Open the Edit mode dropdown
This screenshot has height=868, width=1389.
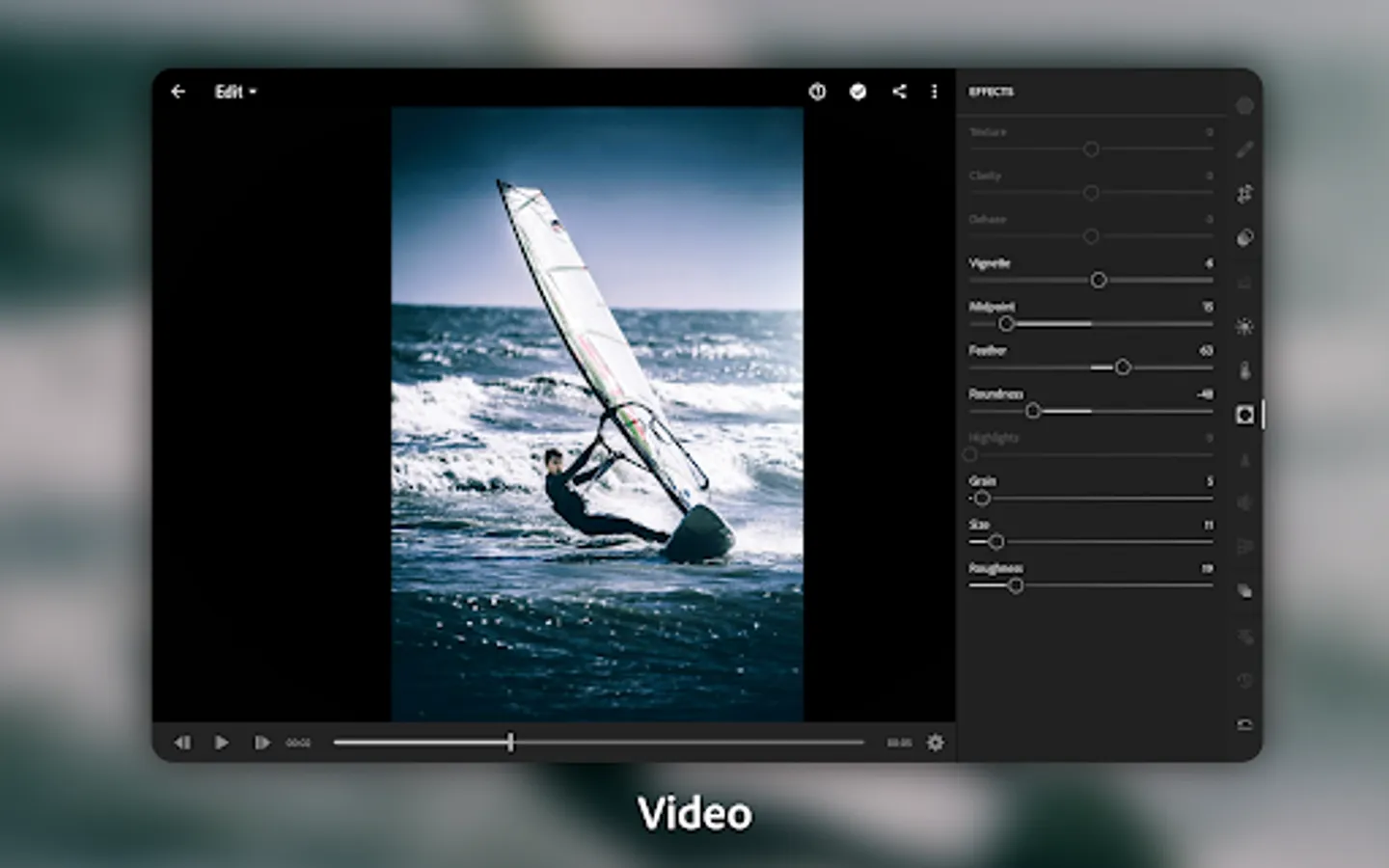click(235, 92)
